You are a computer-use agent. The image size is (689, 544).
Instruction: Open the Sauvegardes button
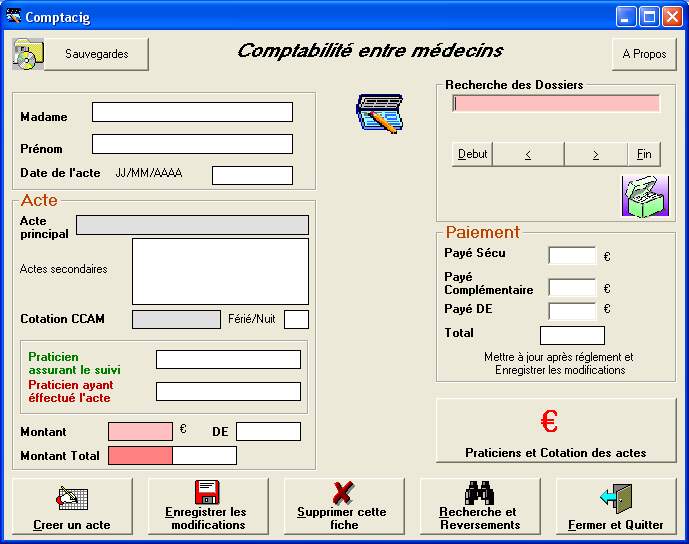pyautogui.click(x=96, y=54)
